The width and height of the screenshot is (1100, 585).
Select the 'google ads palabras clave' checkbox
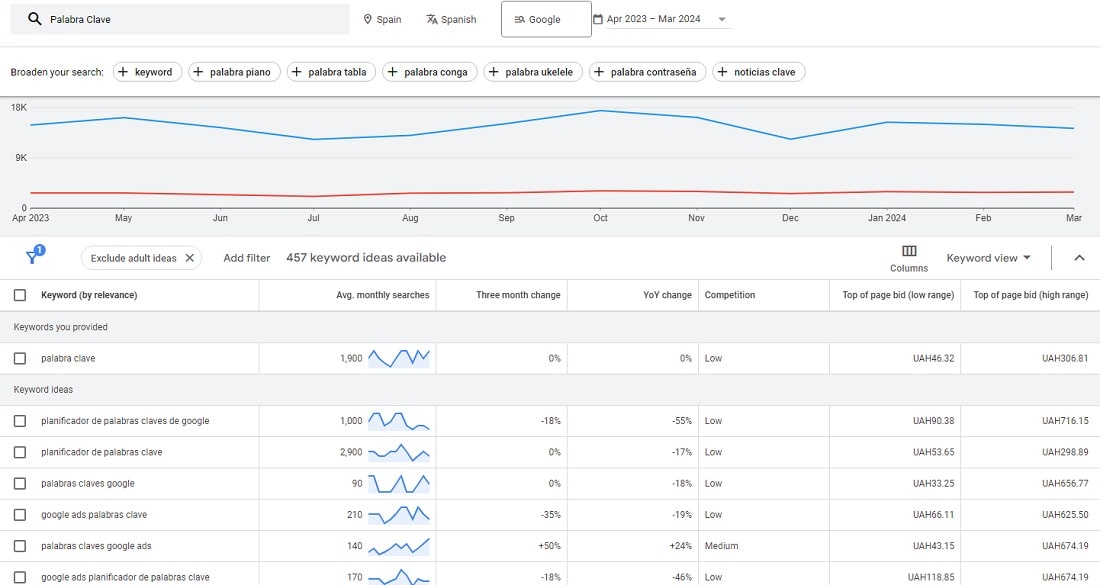(x=20, y=515)
